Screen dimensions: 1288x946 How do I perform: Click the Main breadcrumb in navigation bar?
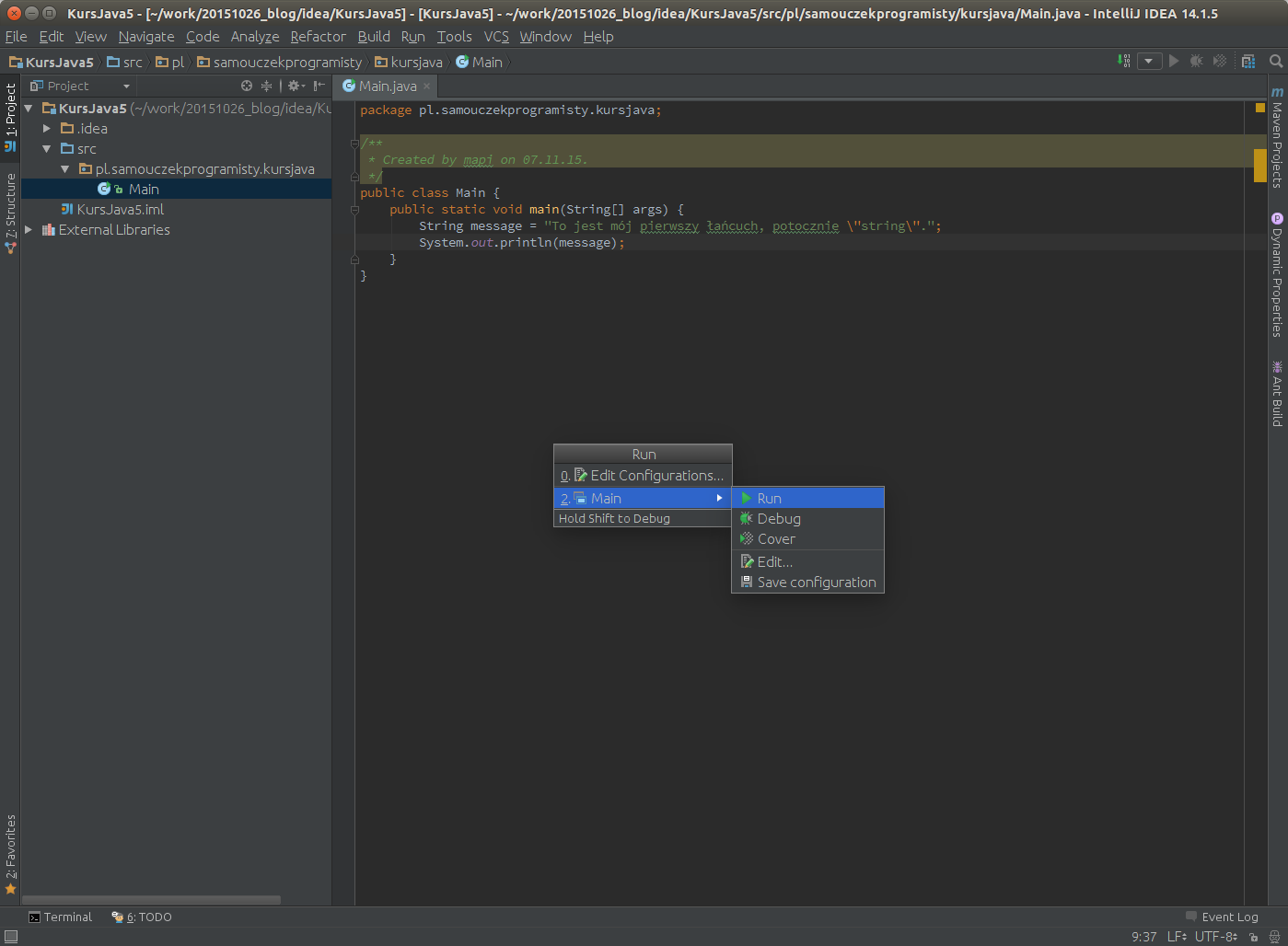click(x=479, y=63)
